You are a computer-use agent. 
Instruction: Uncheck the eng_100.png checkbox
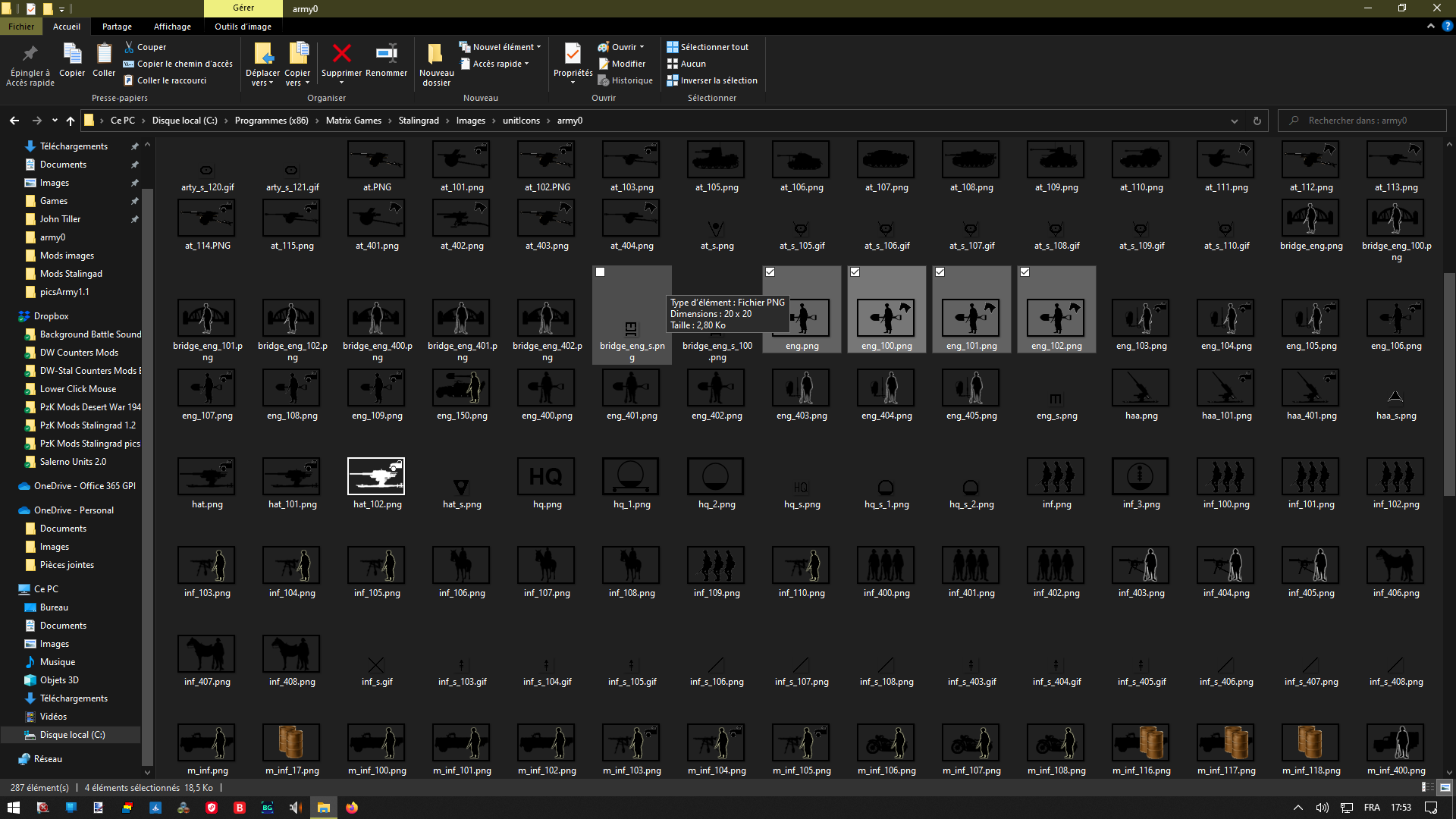[855, 272]
